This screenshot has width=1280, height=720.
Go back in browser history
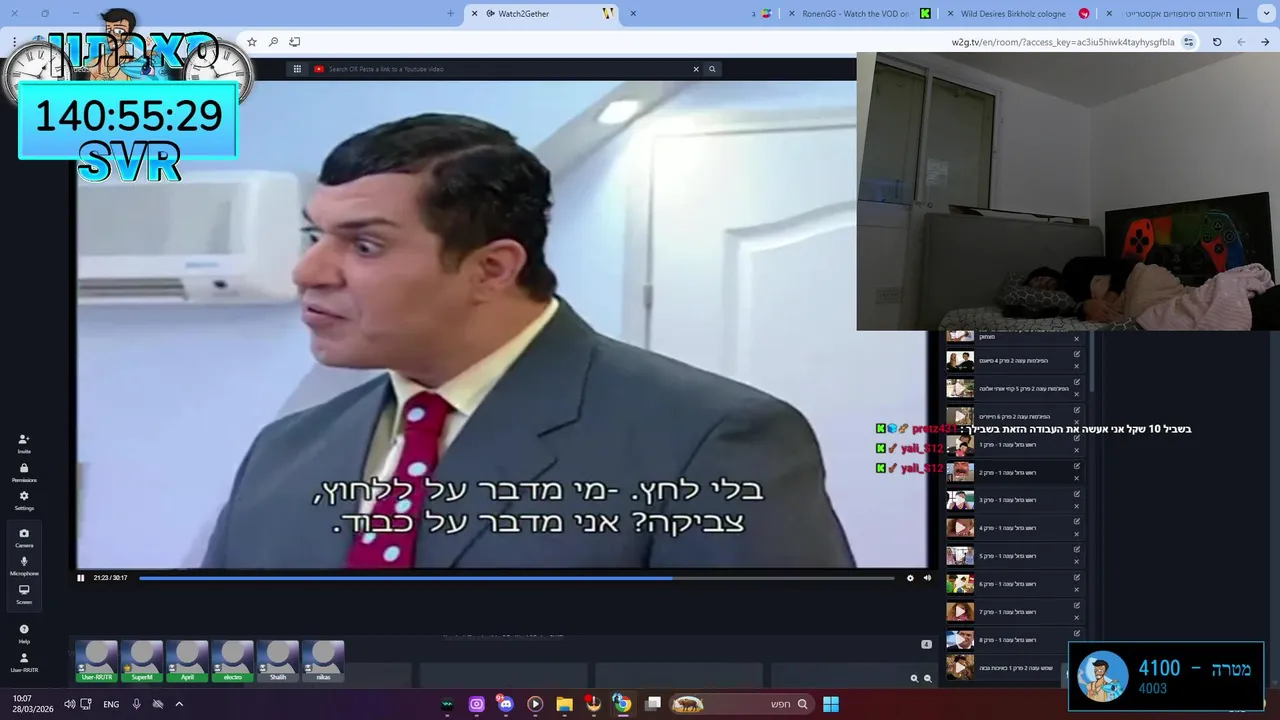[1265, 42]
